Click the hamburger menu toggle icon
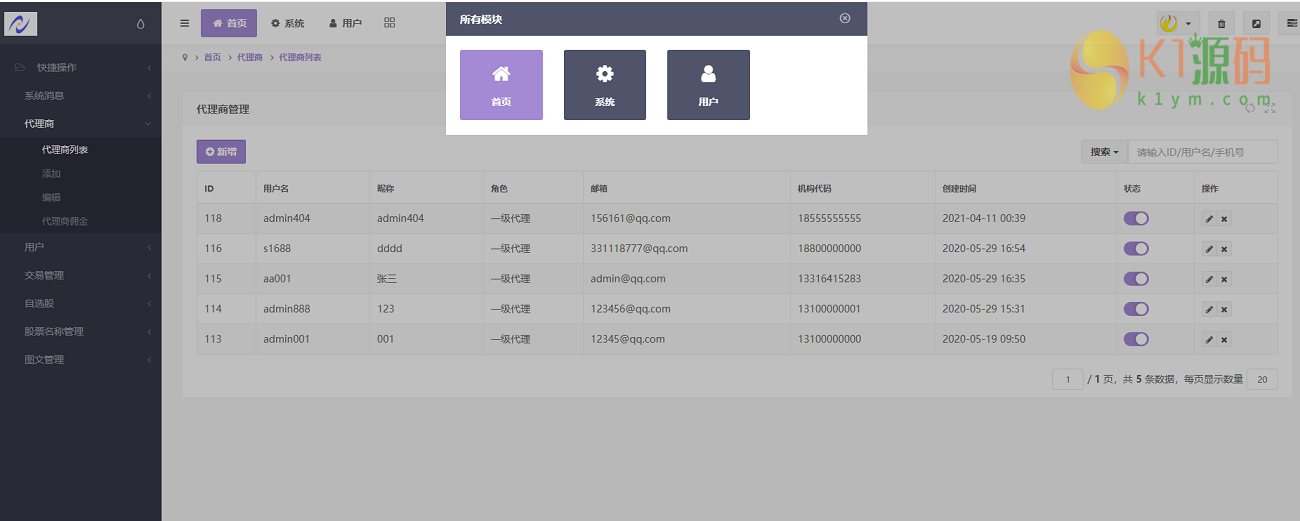The image size is (1300, 521). (x=184, y=23)
